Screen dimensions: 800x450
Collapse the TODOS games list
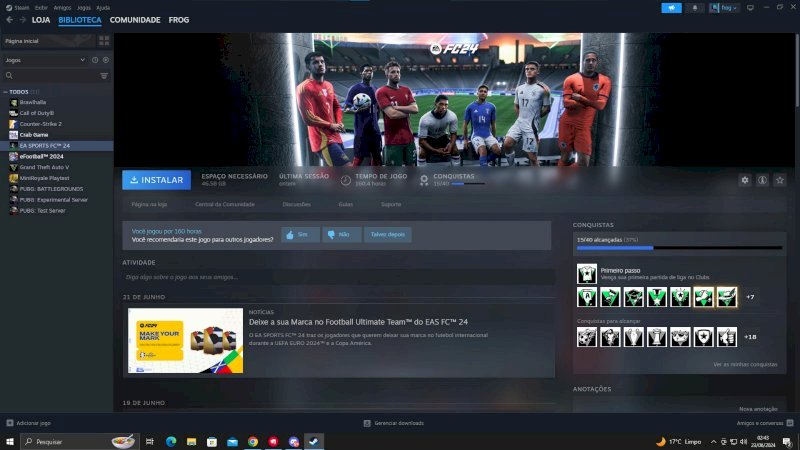coord(6,92)
